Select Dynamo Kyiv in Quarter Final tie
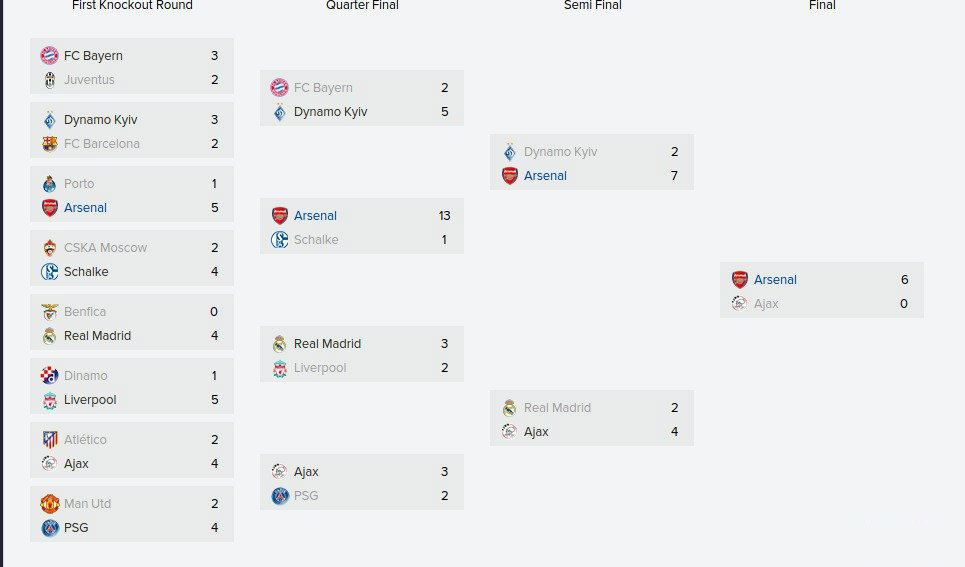Image resolution: width=965 pixels, height=567 pixels. [330, 112]
